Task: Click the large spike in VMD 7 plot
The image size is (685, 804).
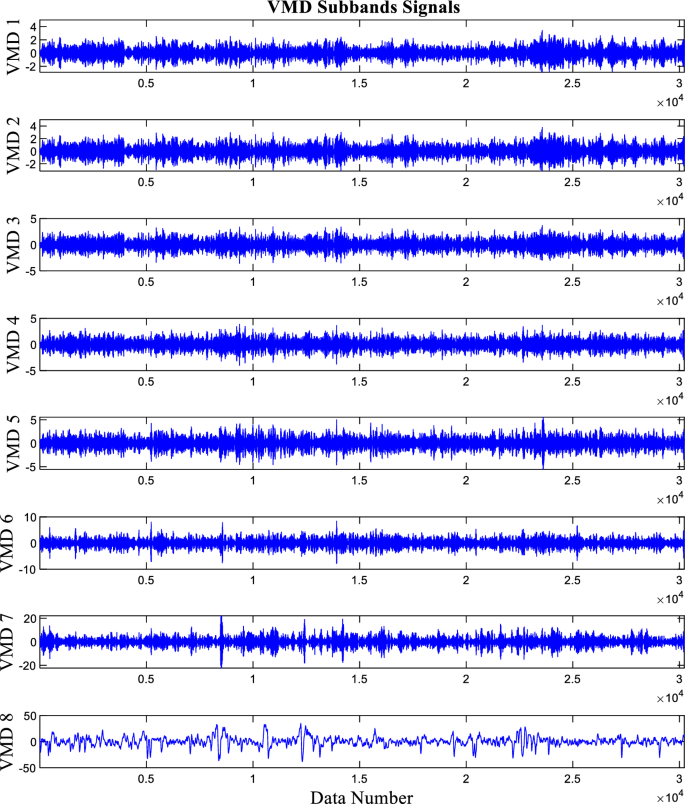Action: (x=221, y=642)
